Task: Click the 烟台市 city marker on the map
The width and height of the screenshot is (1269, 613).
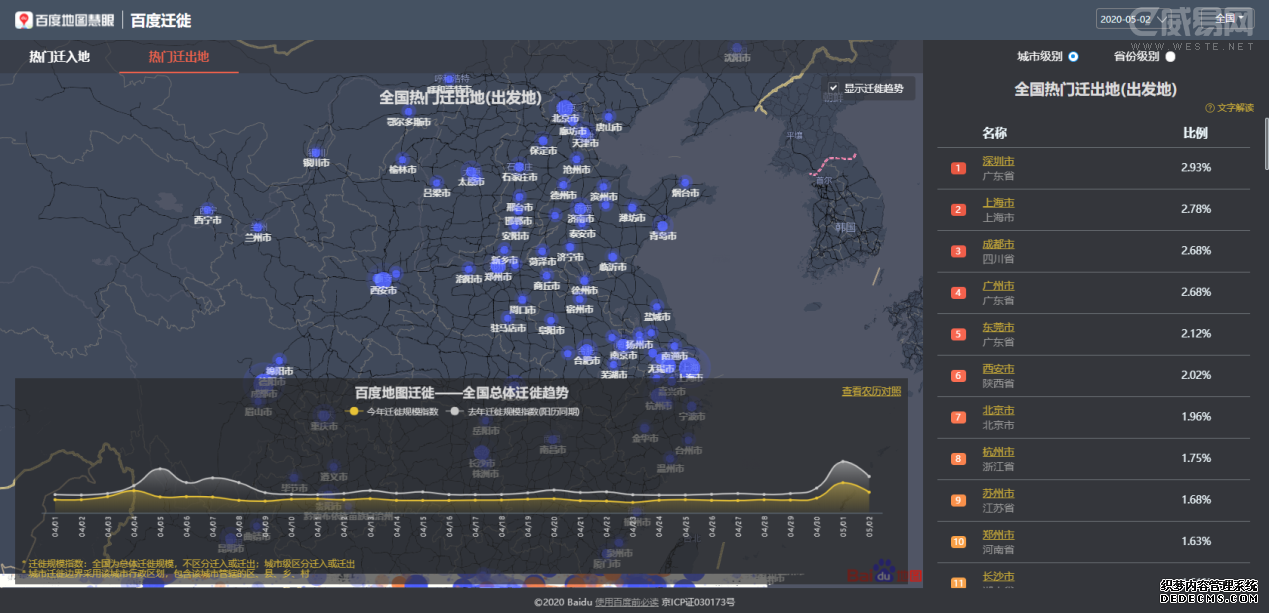Action: 686,184
